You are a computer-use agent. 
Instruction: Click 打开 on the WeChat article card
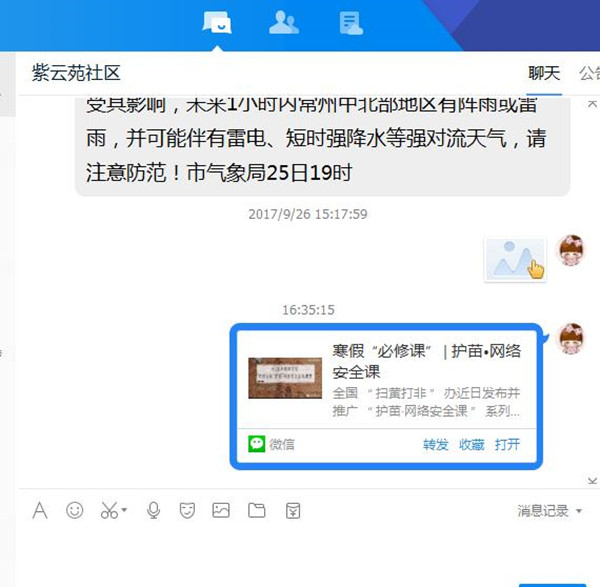coord(507,445)
